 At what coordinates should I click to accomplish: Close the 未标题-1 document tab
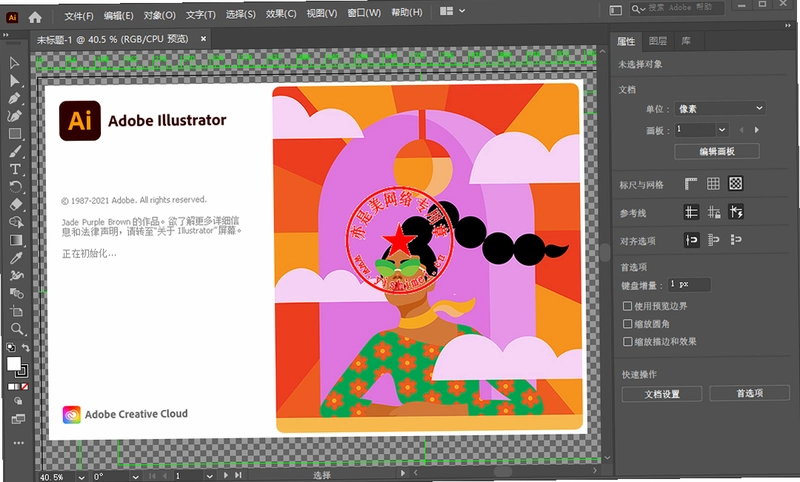coord(203,38)
